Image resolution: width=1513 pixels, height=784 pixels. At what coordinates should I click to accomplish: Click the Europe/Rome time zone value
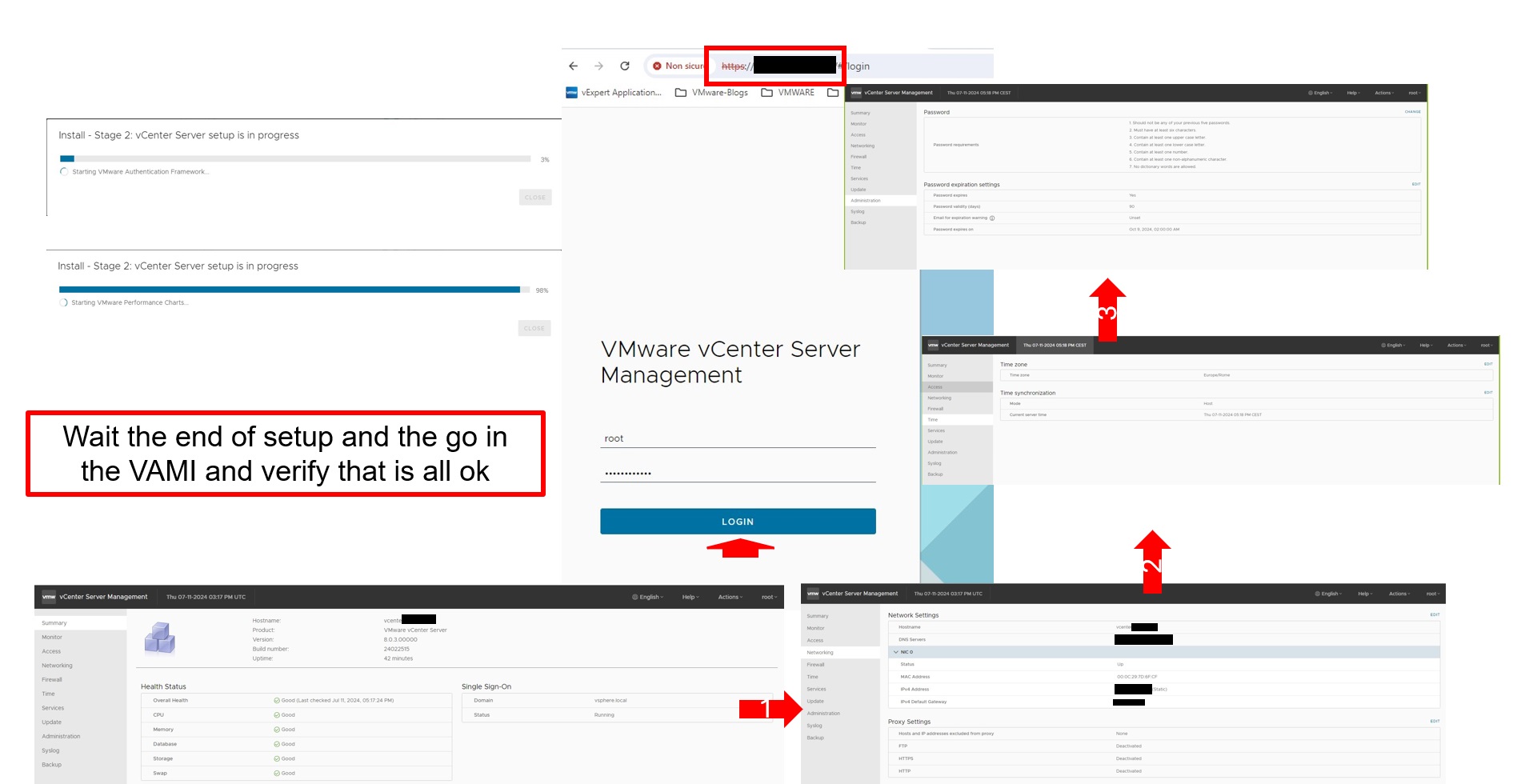click(x=1217, y=375)
